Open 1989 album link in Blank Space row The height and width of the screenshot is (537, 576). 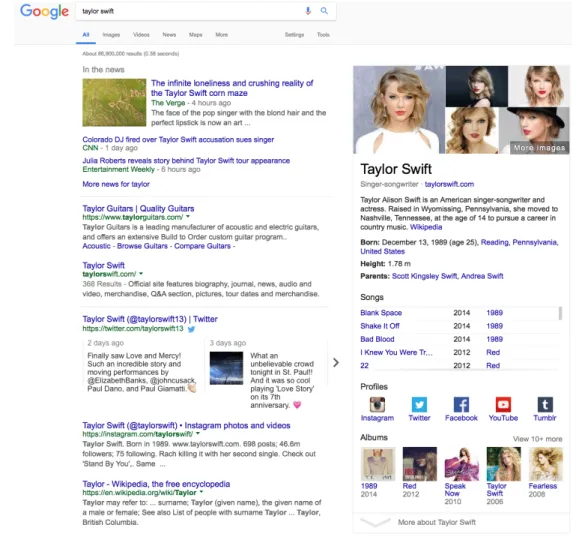pyautogui.click(x=494, y=313)
